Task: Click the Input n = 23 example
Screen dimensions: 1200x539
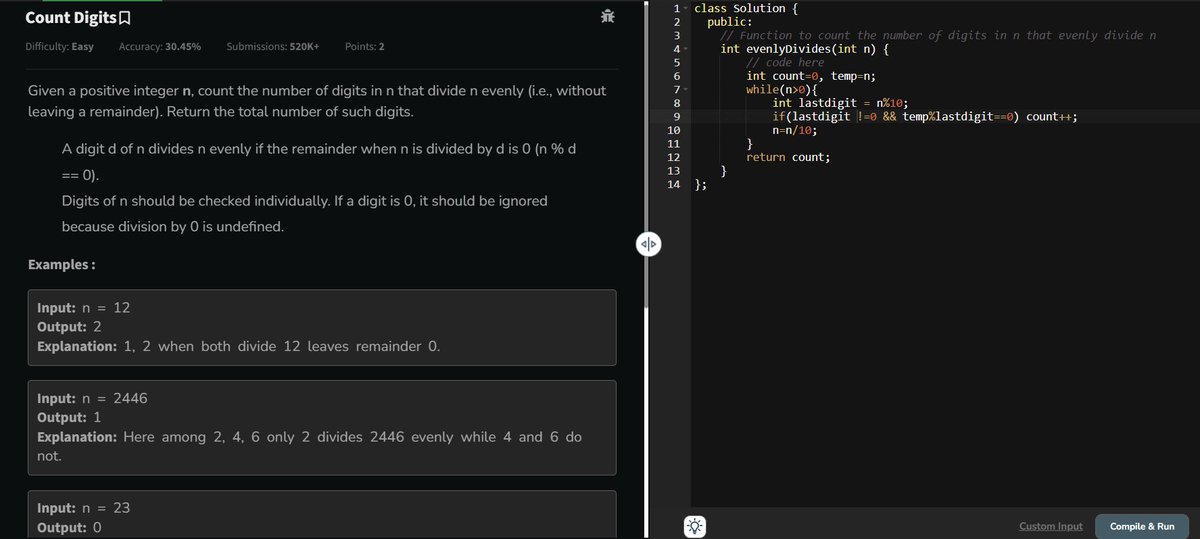Action: click(83, 508)
